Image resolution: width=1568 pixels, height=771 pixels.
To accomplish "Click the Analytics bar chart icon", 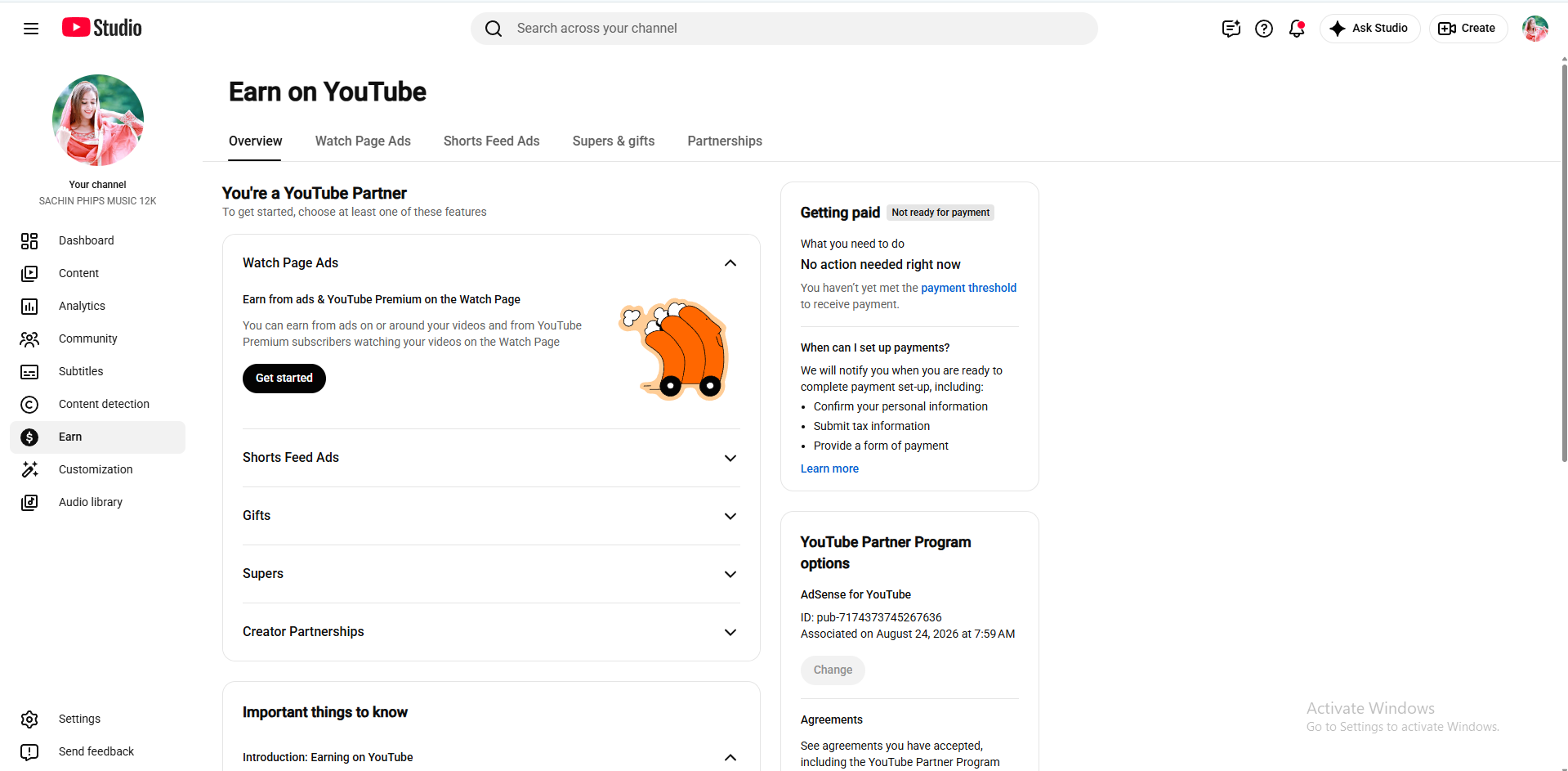I will click(29, 306).
